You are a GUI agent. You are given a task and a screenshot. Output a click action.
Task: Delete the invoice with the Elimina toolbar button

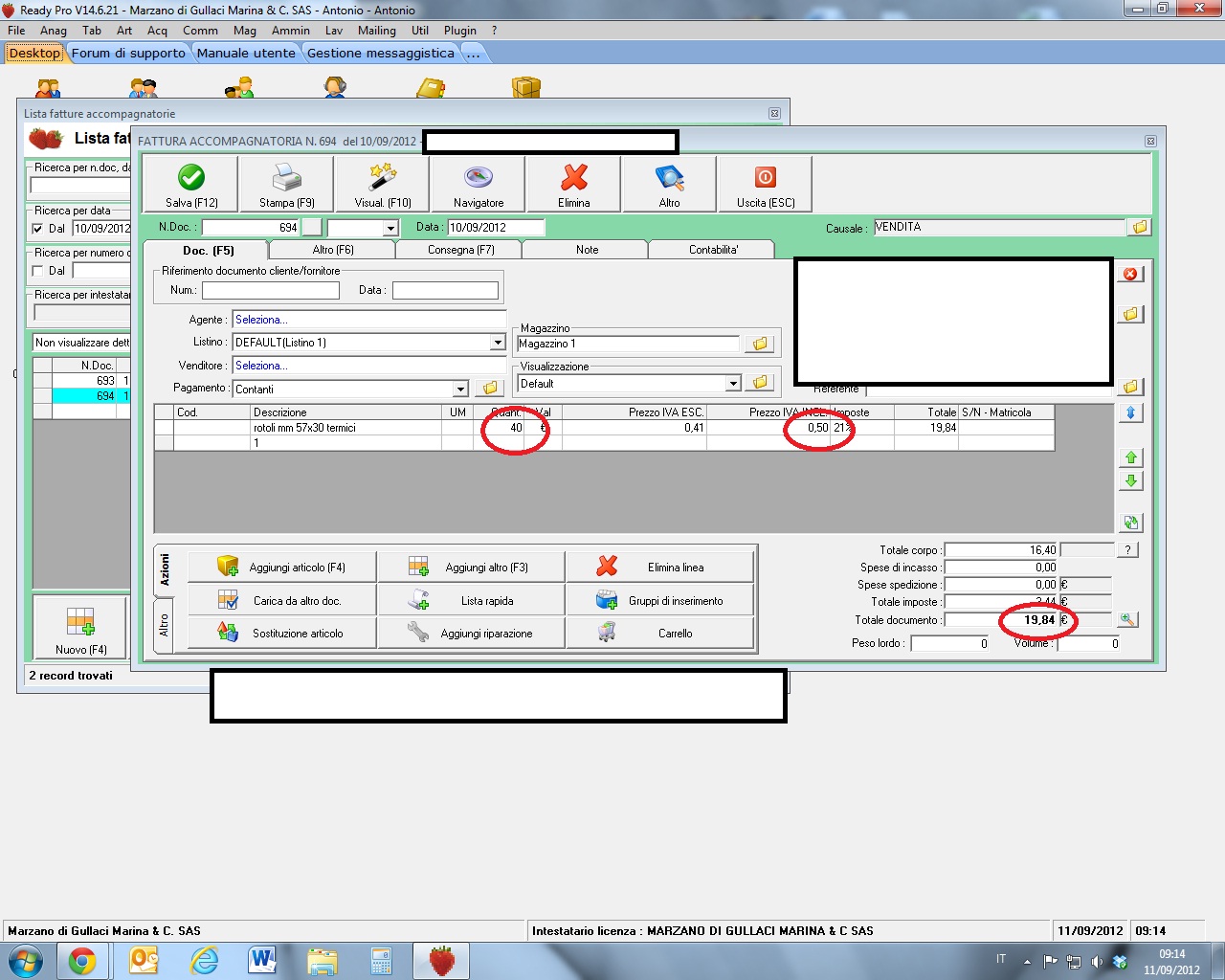tap(574, 184)
